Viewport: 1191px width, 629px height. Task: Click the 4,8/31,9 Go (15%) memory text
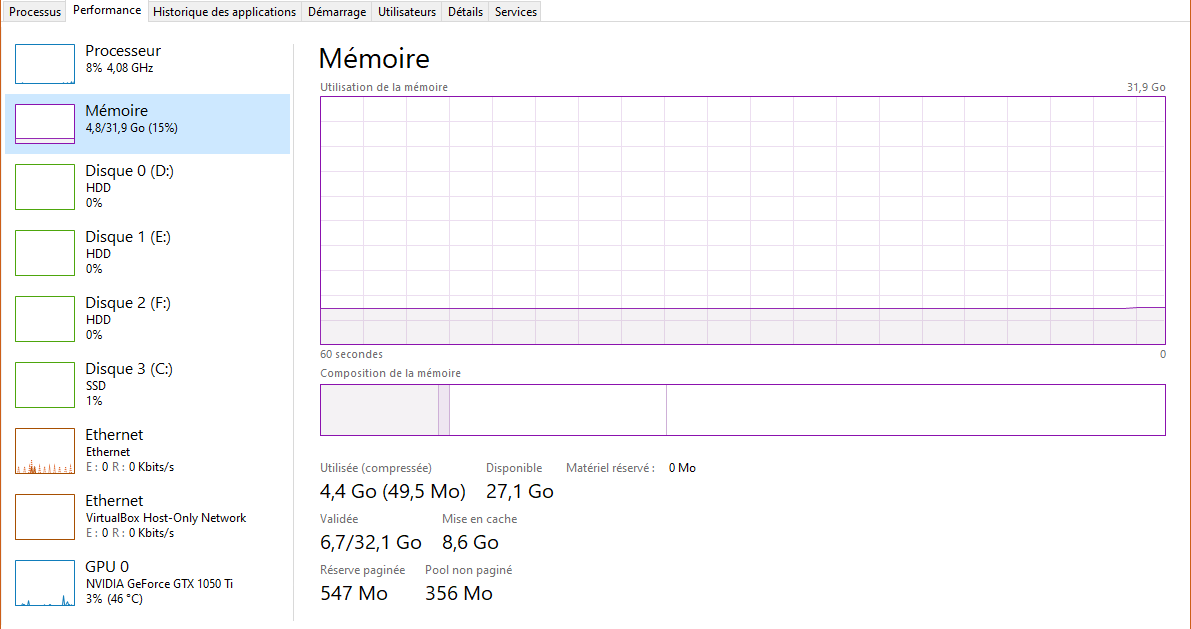pyautogui.click(x=131, y=128)
